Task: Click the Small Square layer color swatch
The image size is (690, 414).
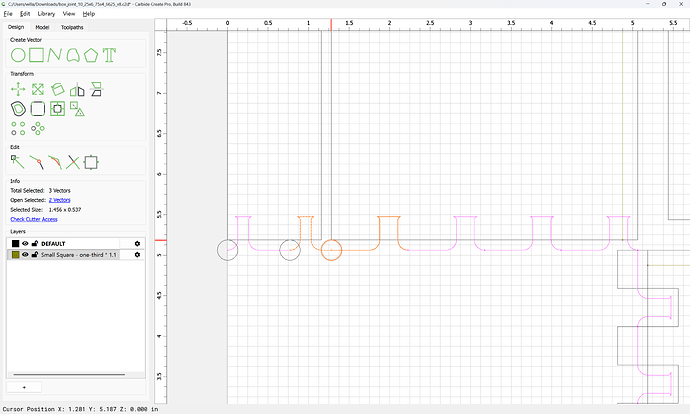Action: point(15,255)
